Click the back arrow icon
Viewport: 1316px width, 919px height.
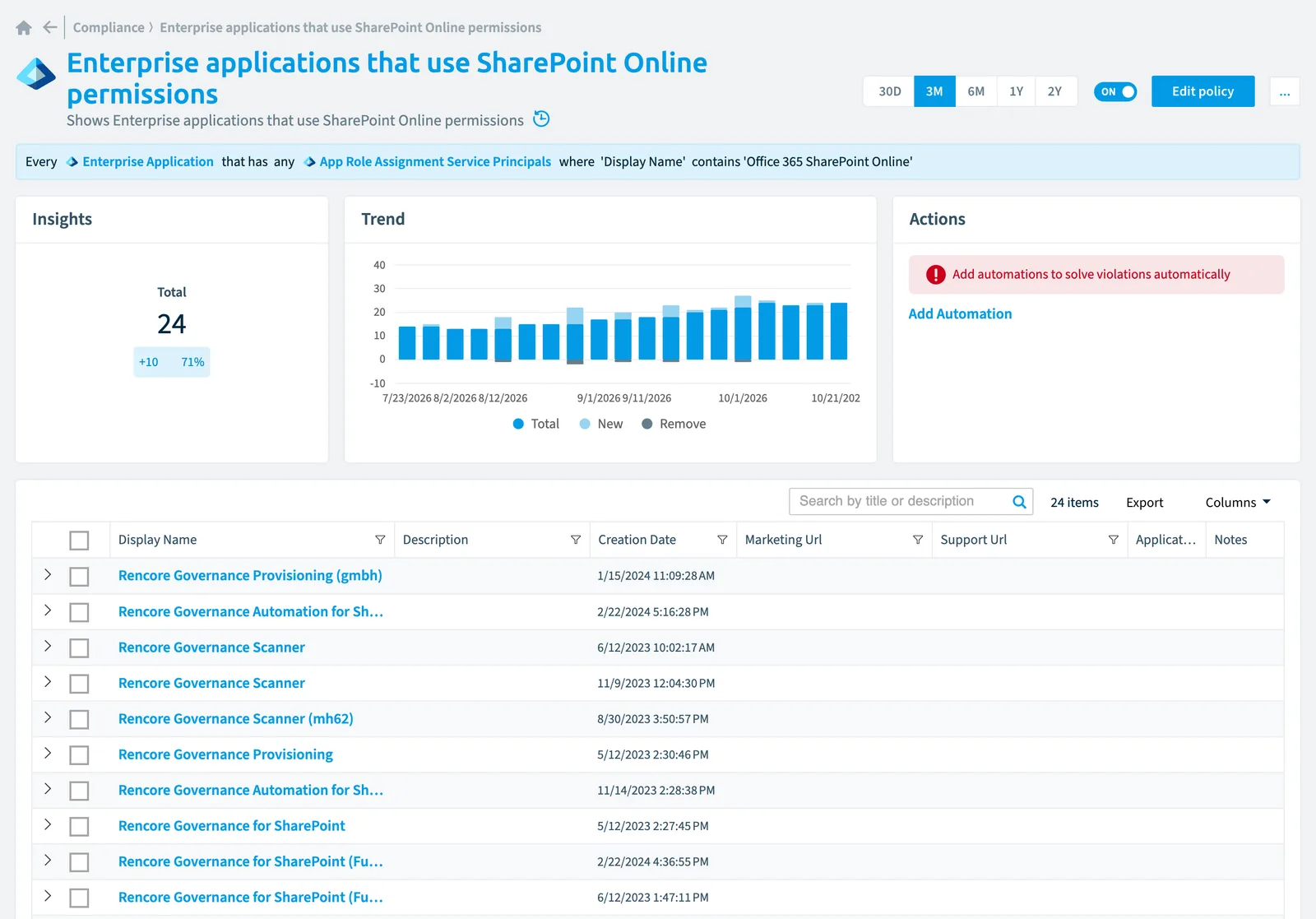coord(50,27)
